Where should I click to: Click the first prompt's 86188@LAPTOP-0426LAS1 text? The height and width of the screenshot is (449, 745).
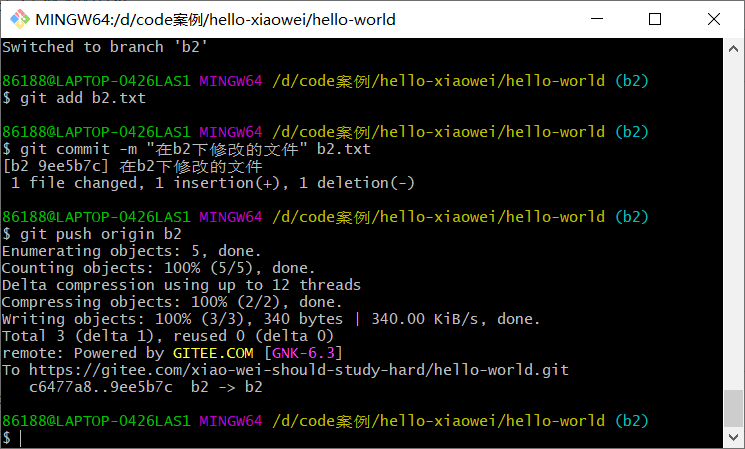tap(96, 81)
